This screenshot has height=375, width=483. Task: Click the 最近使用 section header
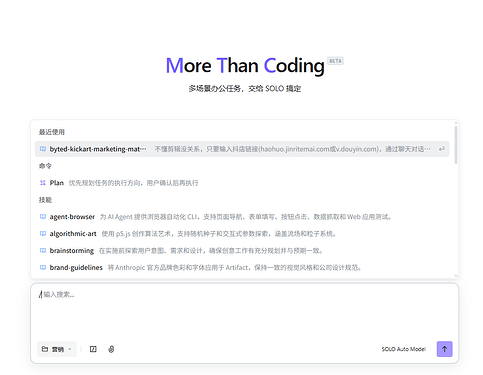click(x=52, y=132)
